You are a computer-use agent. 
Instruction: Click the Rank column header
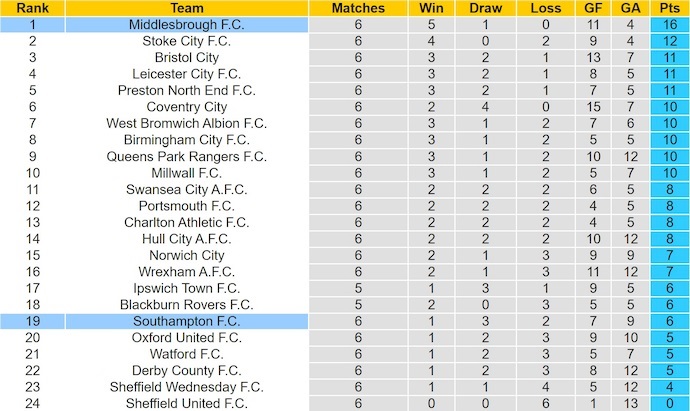click(33, 8)
